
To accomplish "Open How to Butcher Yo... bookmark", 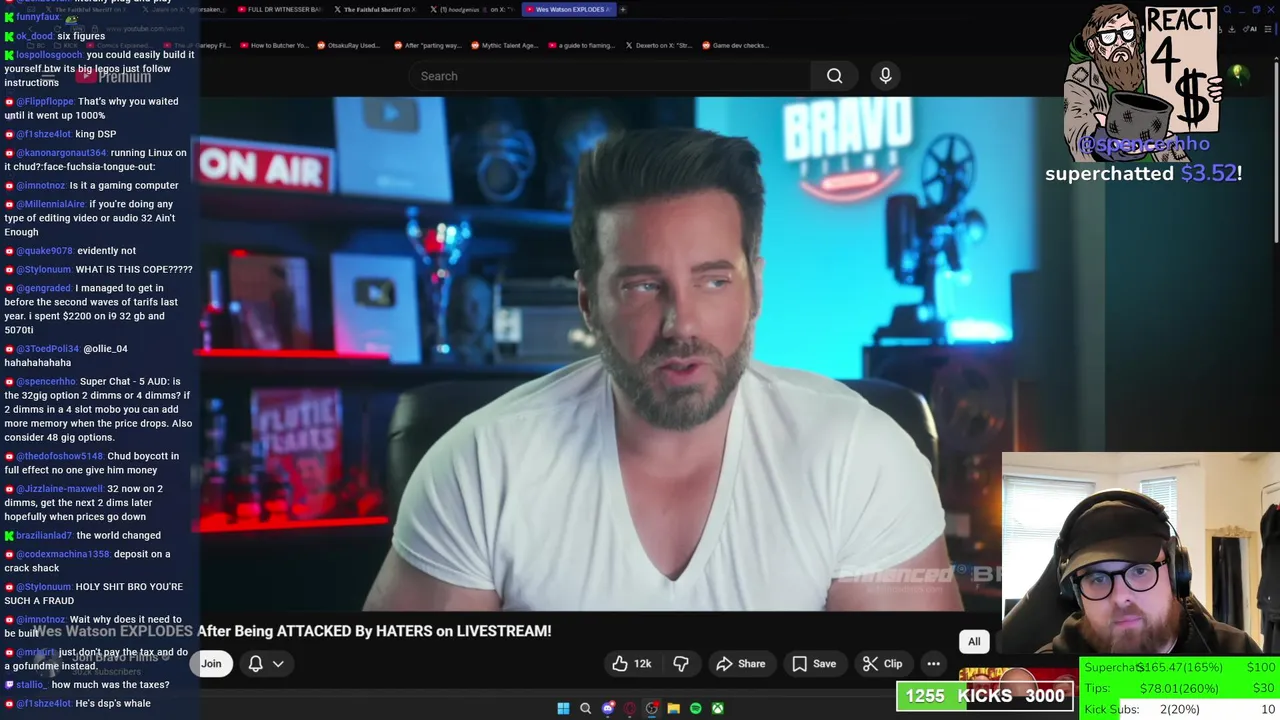I will [274, 45].
